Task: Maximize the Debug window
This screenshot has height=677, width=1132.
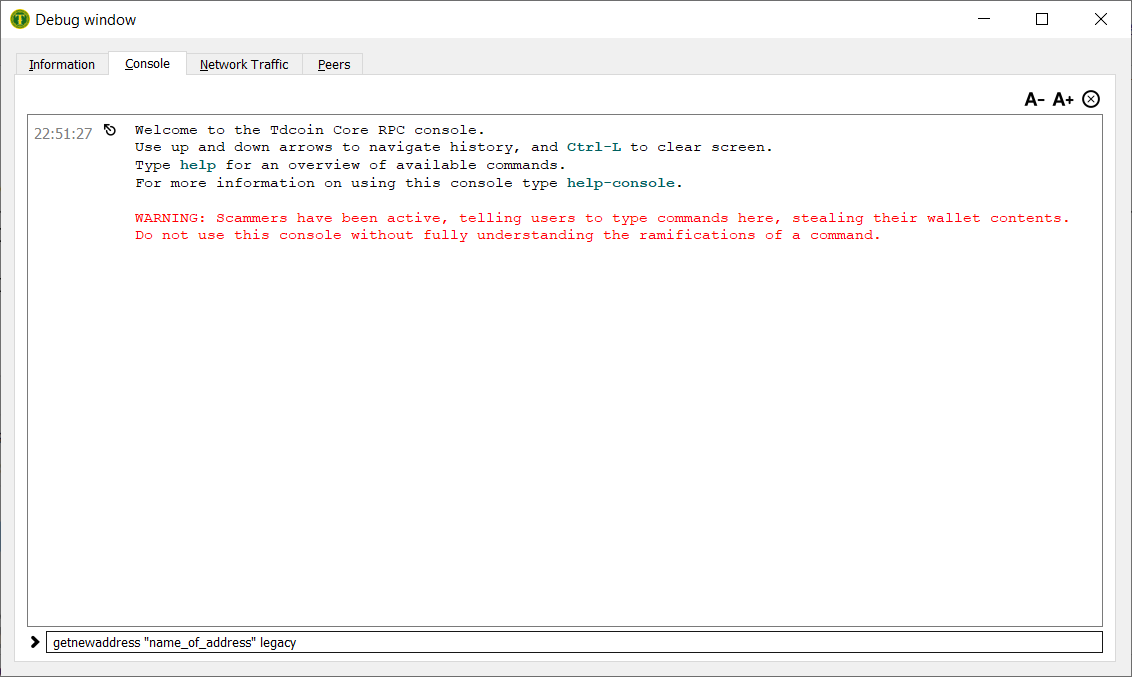Action: tap(1042, 19)
